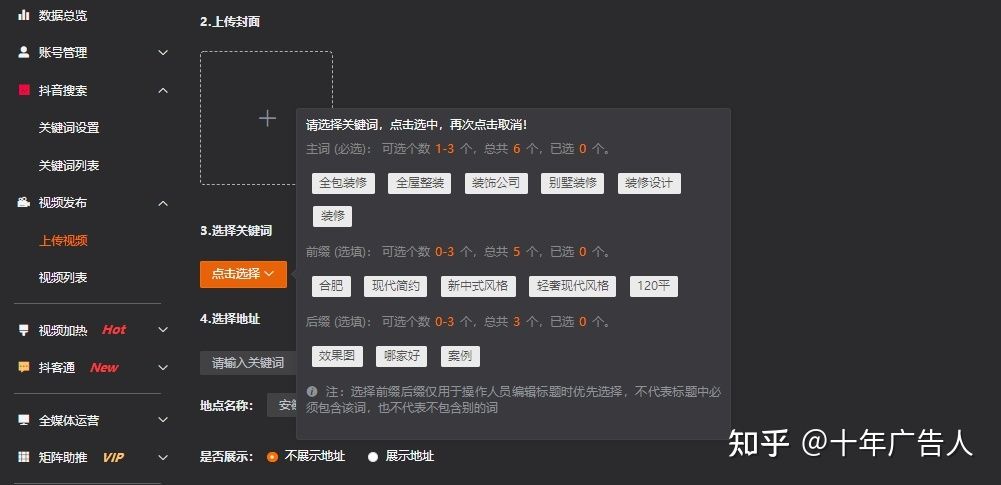Expand the 矩阵助推 chevron
Image resolution: width=1001 pixels, height=485 pixels.
163,458
